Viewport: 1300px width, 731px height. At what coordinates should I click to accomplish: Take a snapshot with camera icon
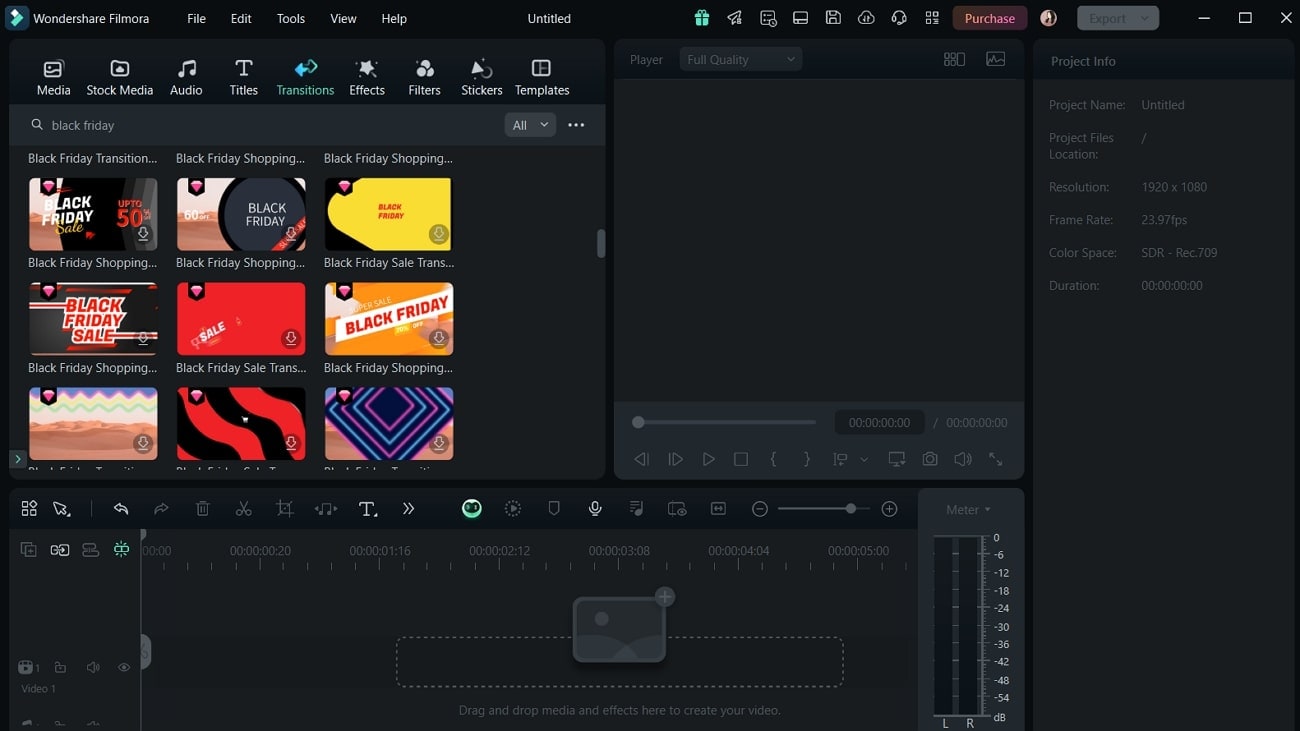tap(930, 459)
